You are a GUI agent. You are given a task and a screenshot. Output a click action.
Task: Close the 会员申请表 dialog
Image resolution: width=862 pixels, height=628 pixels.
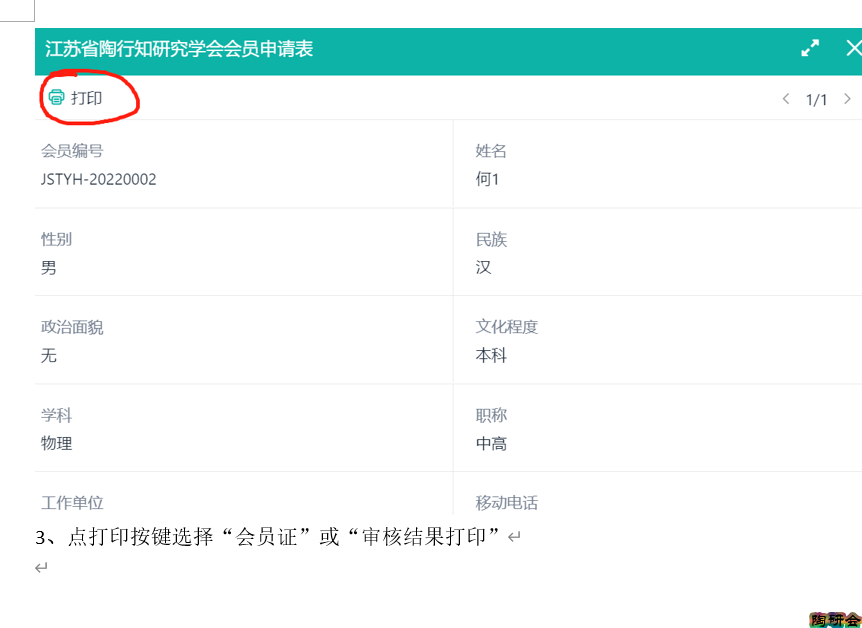854,48
